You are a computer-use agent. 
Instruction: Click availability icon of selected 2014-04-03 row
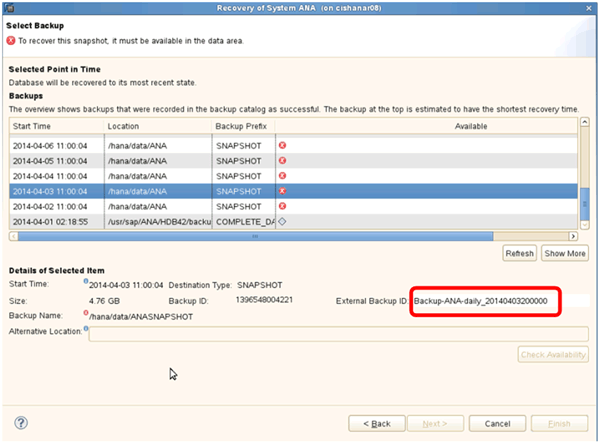[x=282, y=190]
